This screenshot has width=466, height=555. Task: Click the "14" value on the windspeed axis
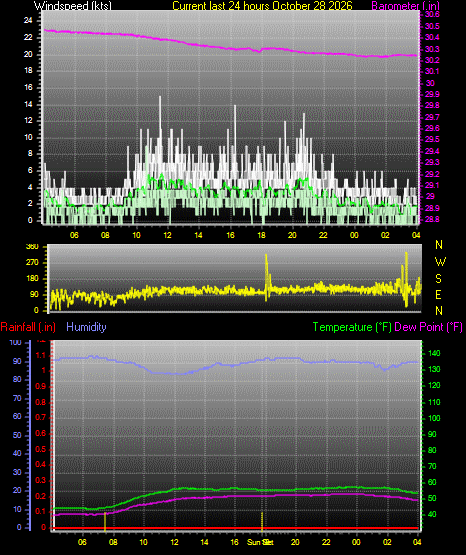(x=28, y=104)
